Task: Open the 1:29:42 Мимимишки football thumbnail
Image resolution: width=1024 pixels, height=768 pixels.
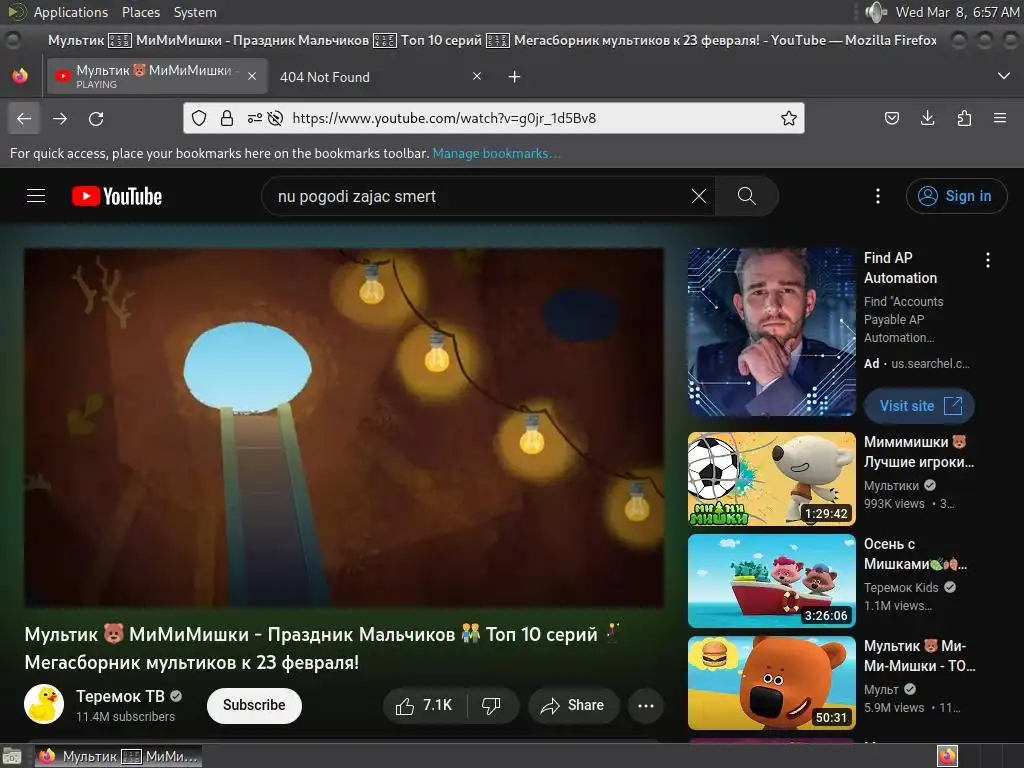Action: point(772,479)
